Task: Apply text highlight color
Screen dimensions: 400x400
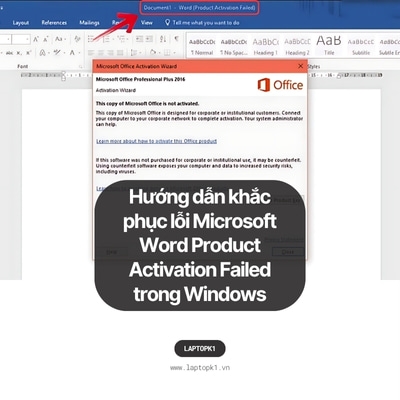Action: coord(57,52)
